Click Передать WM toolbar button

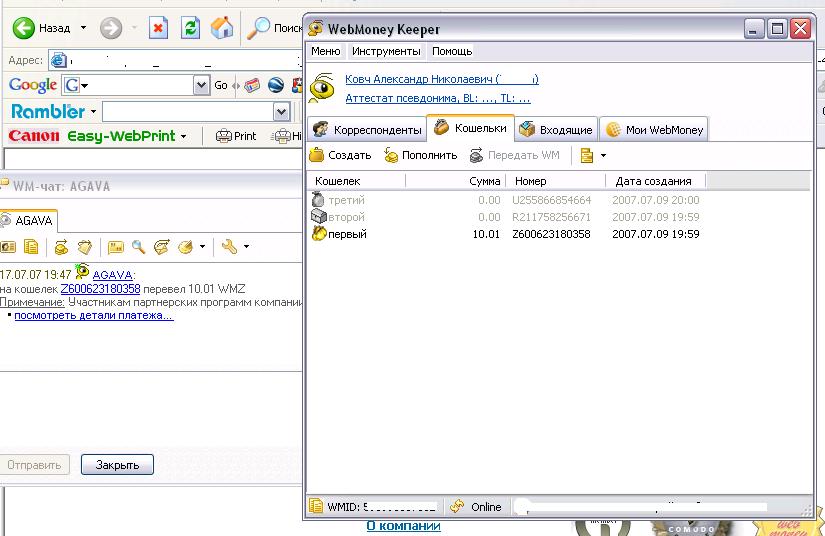(515, 155)
